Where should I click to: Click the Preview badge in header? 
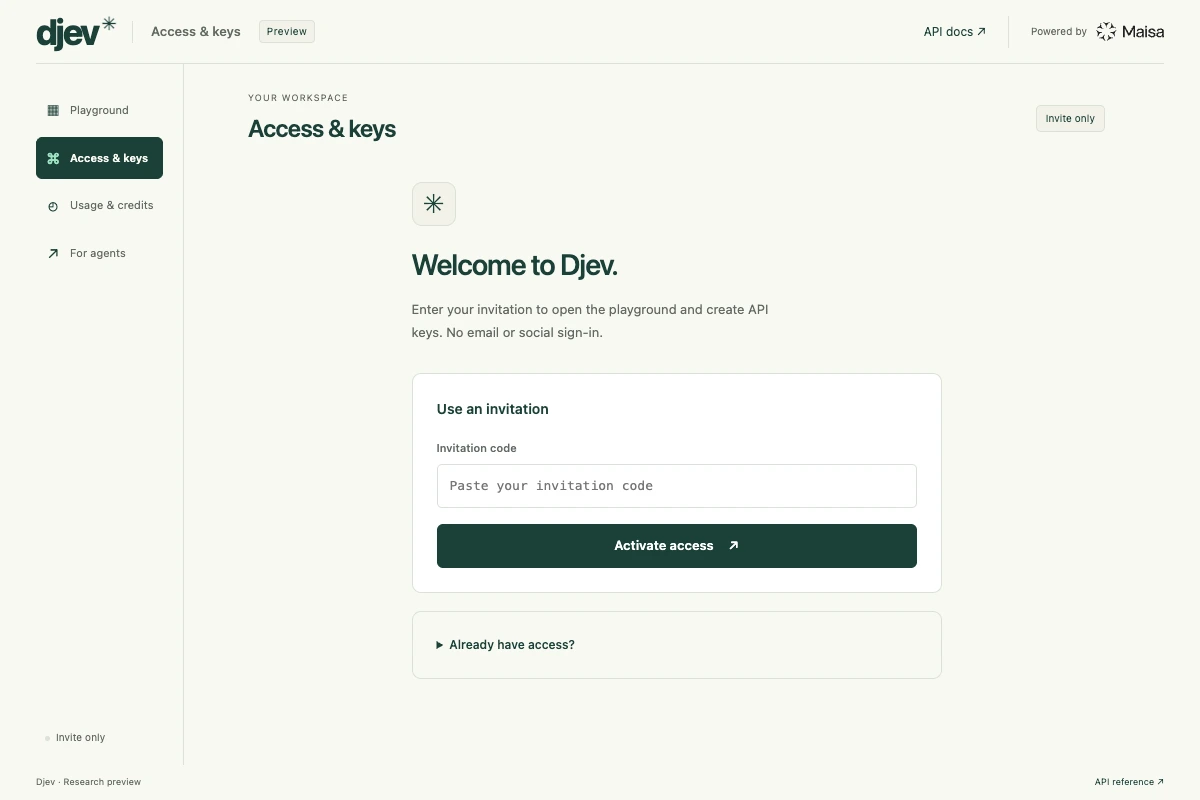[x=286, y=32]
